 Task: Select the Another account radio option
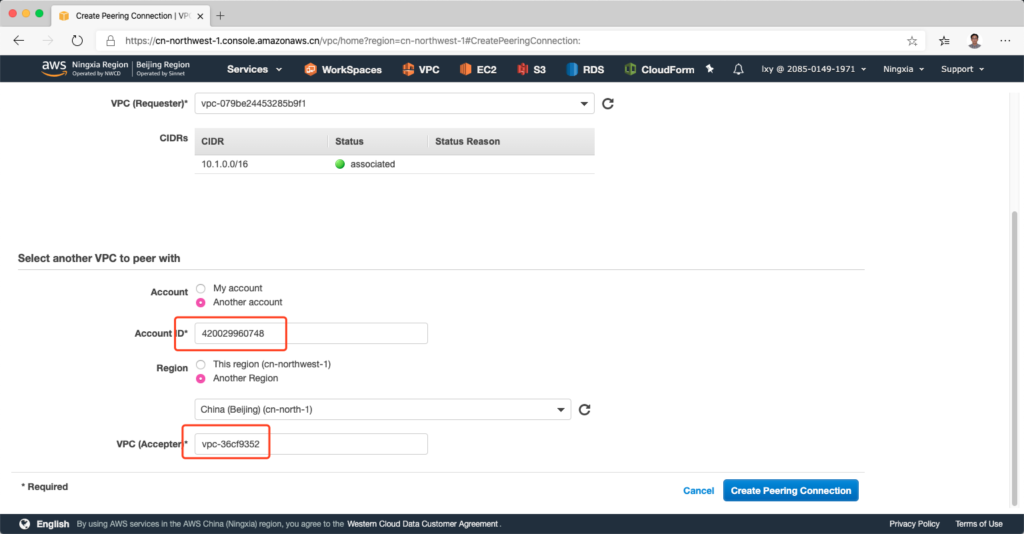[x=201, y=302]
